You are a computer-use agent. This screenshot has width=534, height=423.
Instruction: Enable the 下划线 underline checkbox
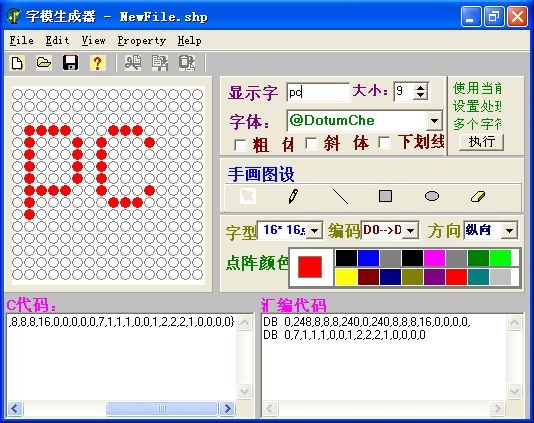coord(385,142)
